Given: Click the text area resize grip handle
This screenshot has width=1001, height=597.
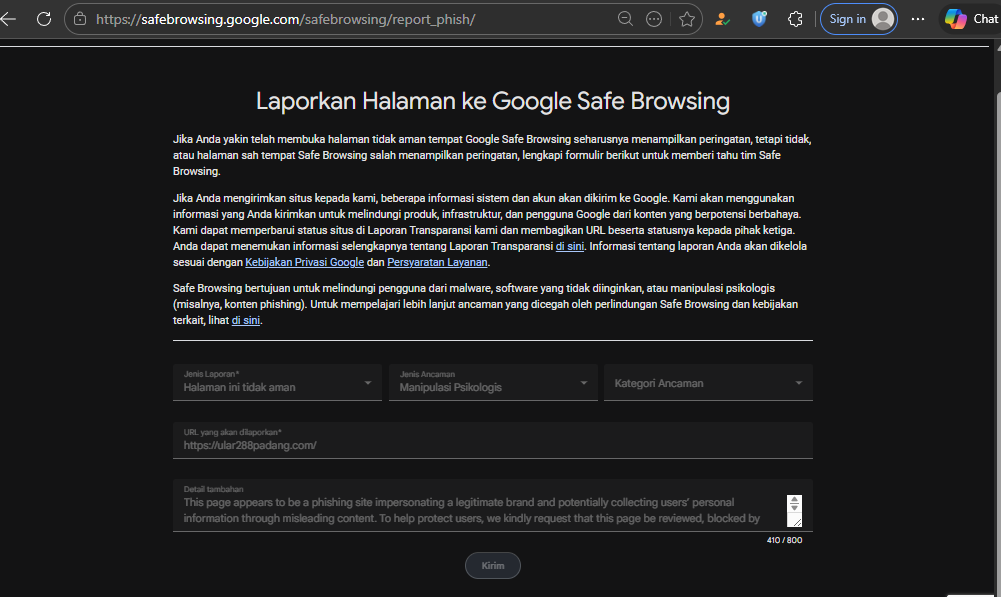Looking at the screenshot, I should tap(796, 522).
